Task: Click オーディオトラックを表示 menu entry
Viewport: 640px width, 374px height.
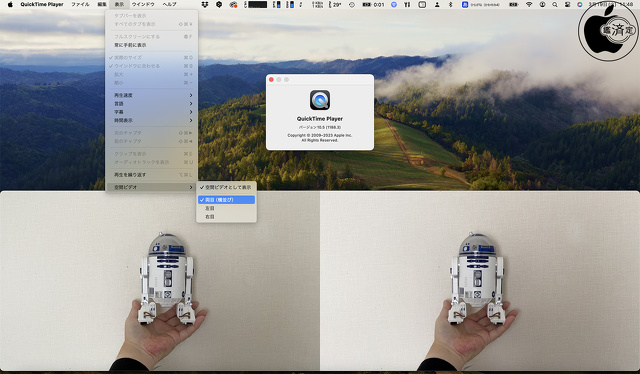Action: tap(151, 162)
